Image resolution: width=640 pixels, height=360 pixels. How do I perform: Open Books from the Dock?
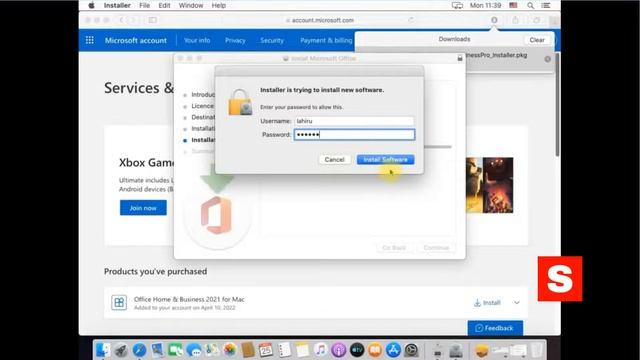(x=375, y=350)
